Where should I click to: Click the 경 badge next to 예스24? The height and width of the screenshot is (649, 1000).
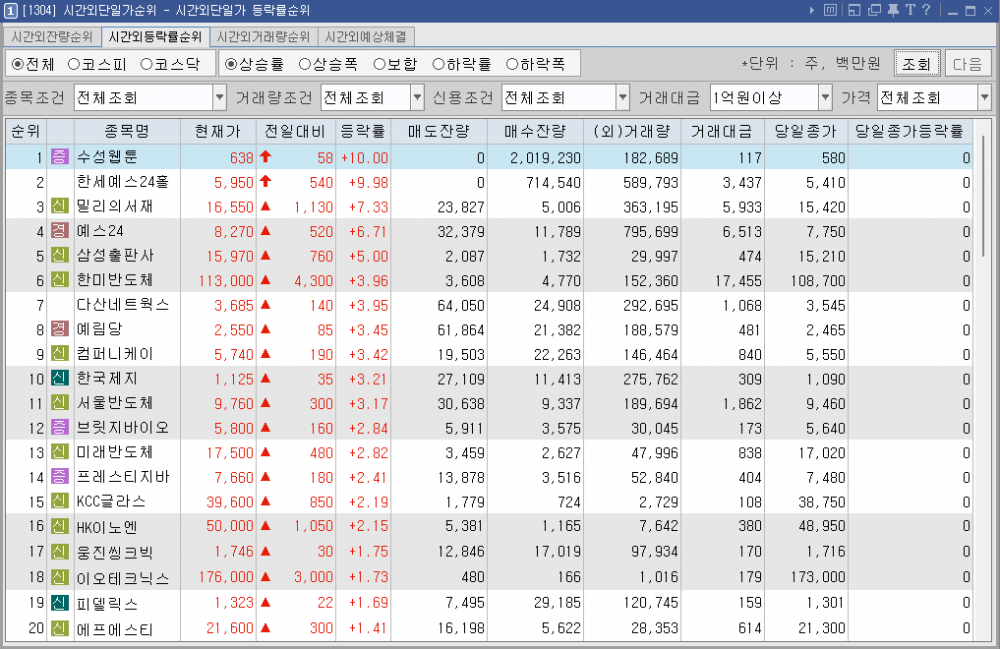59,231
